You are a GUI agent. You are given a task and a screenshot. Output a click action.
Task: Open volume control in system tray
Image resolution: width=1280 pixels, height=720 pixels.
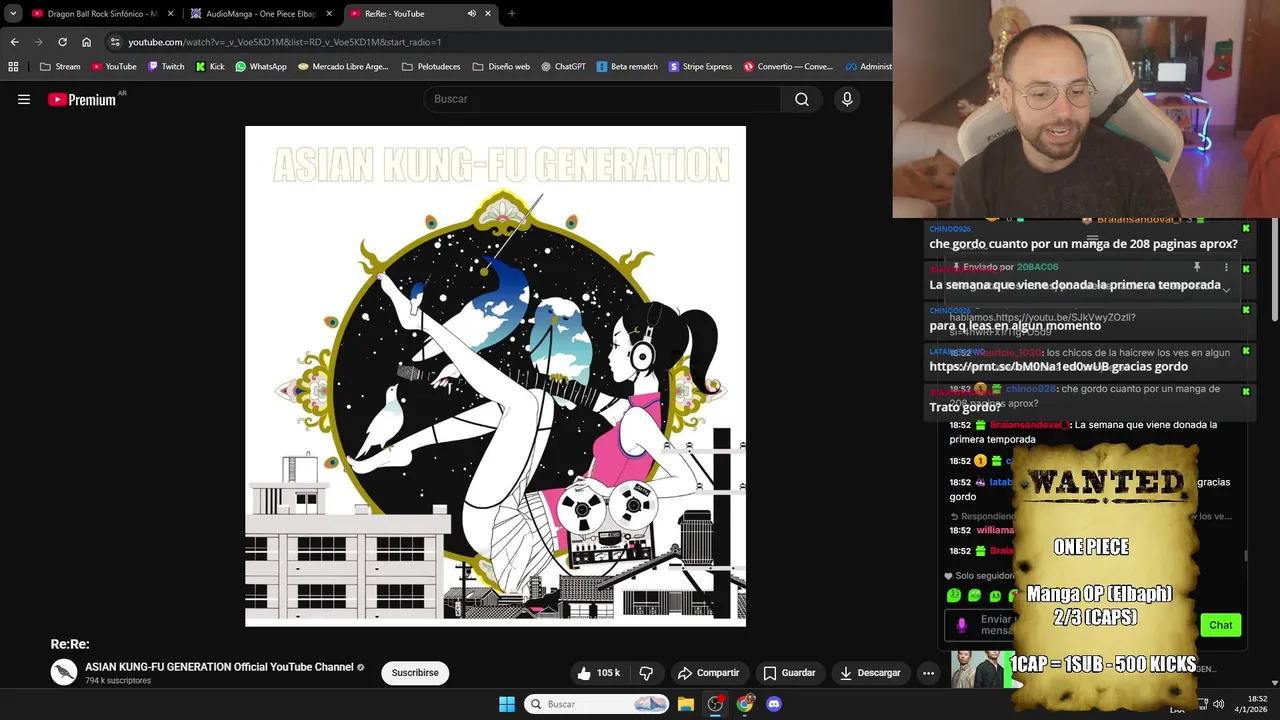click(x=1218, y=704)
